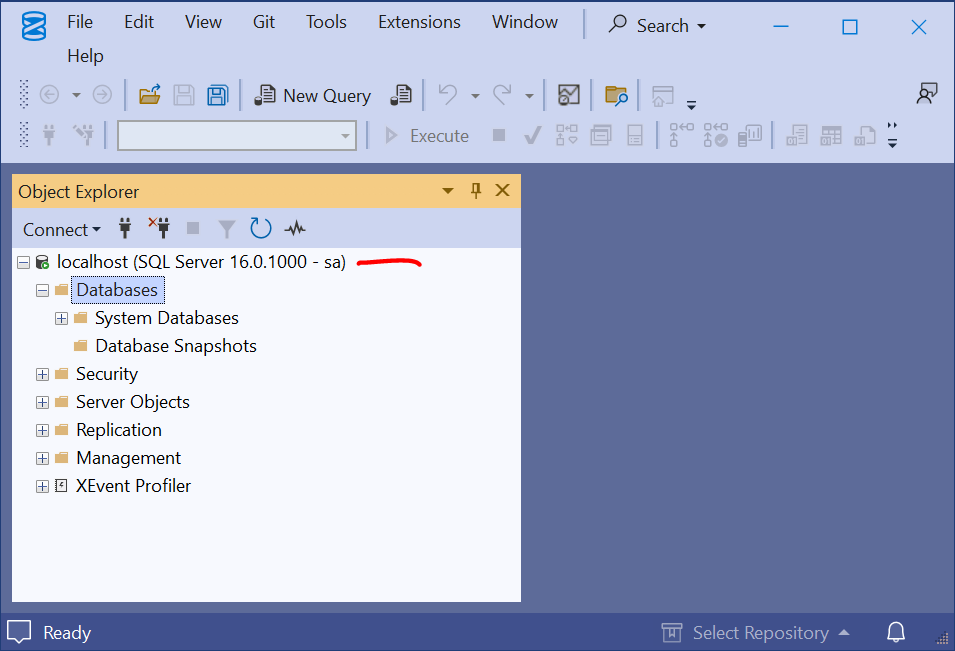Open the Object Explorer activity monitor waveform icon
The height and width of the screenshot is (651, 955).
[x=295, y=229]
